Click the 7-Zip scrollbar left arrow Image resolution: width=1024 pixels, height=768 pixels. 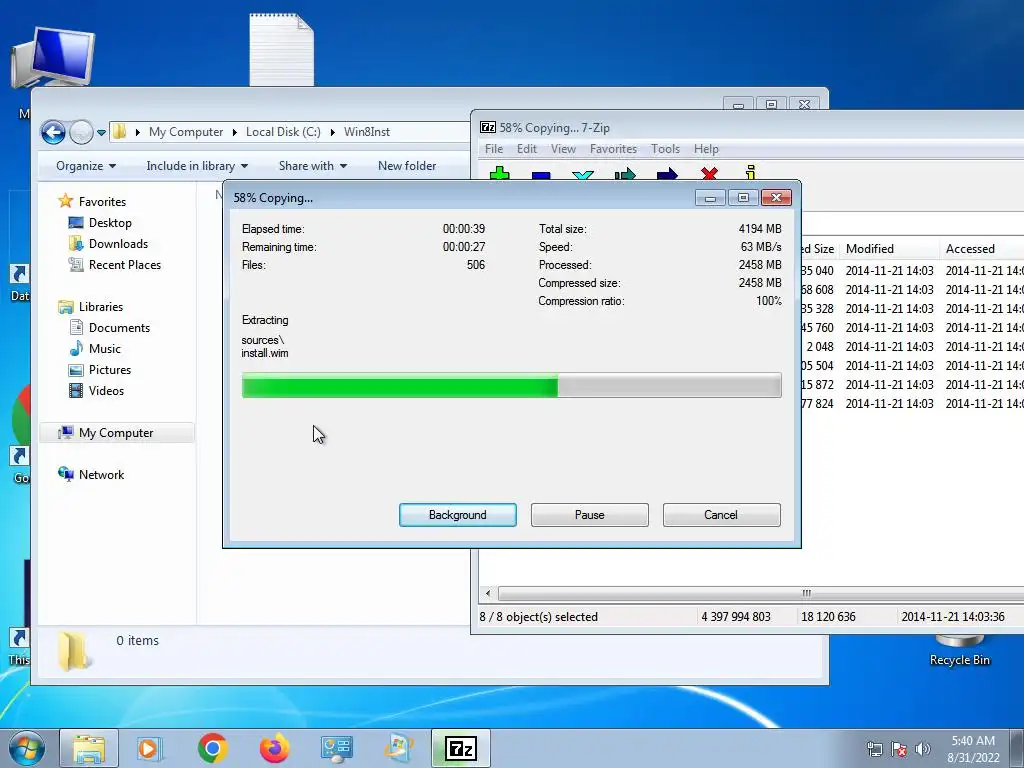tap(488, 594)
